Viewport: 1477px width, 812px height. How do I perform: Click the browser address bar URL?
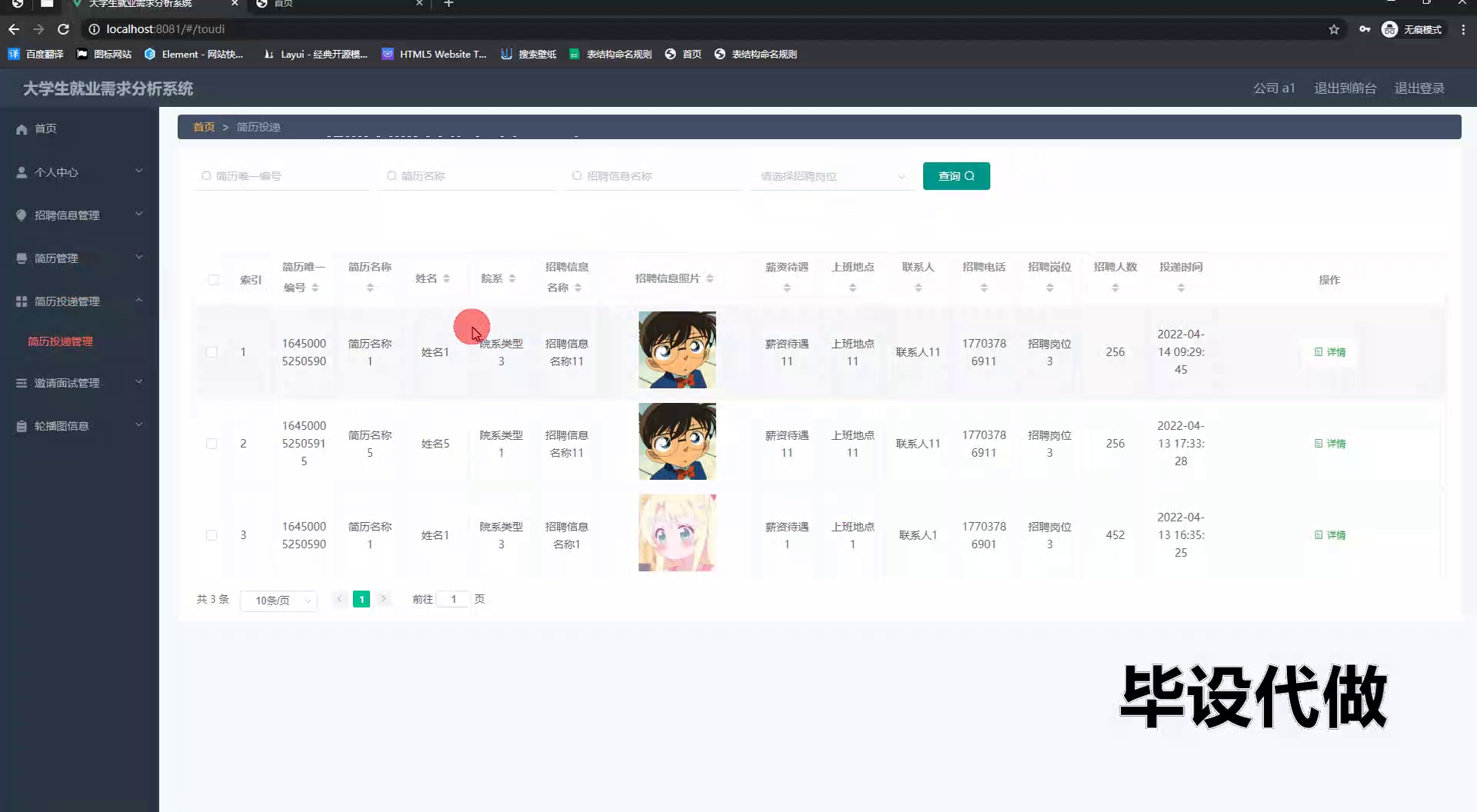(165, 29)
